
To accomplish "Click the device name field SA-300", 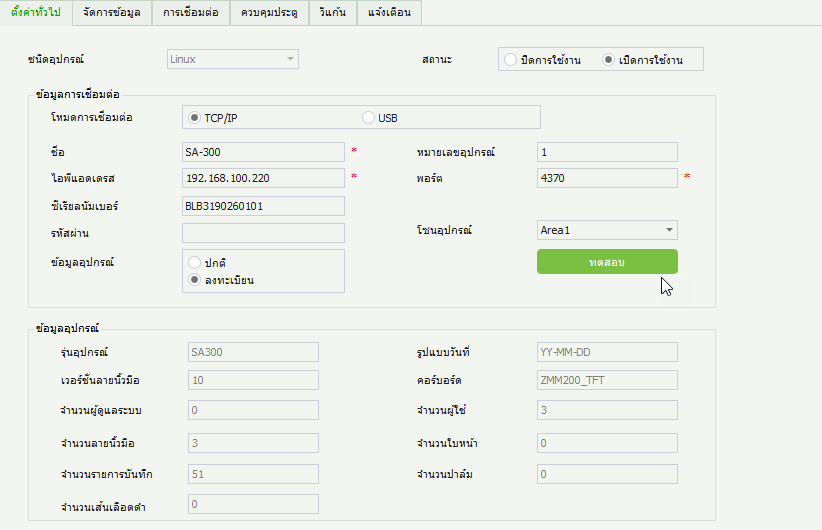I will tap(263, 152).
